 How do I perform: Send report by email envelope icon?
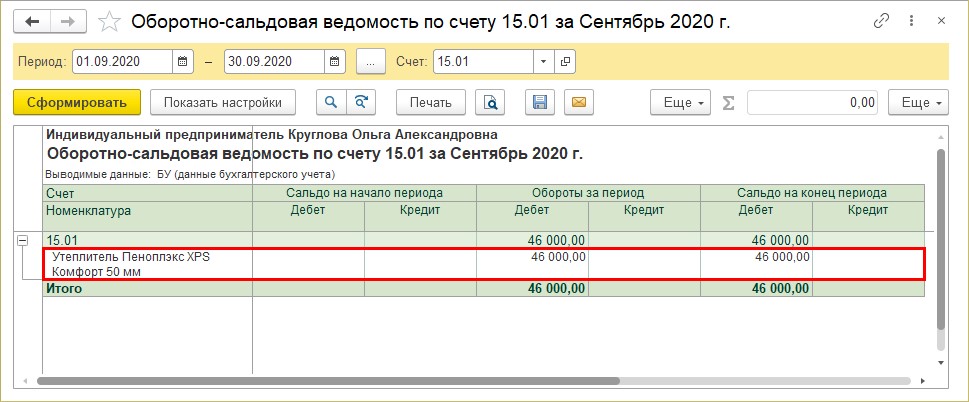pyautogui.click(x=578, y=103)
